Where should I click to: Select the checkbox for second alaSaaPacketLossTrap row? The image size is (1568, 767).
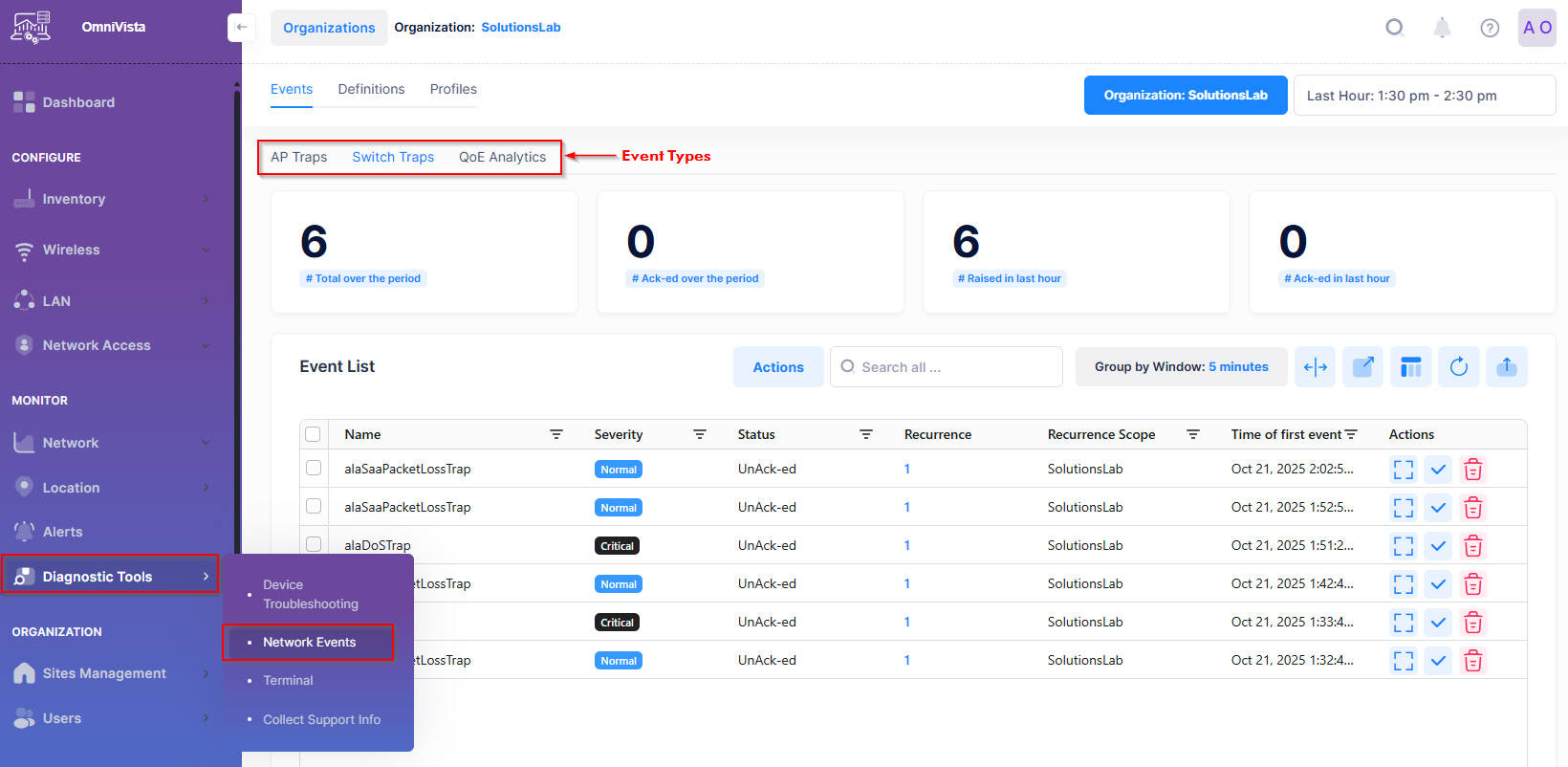(313, 506)
